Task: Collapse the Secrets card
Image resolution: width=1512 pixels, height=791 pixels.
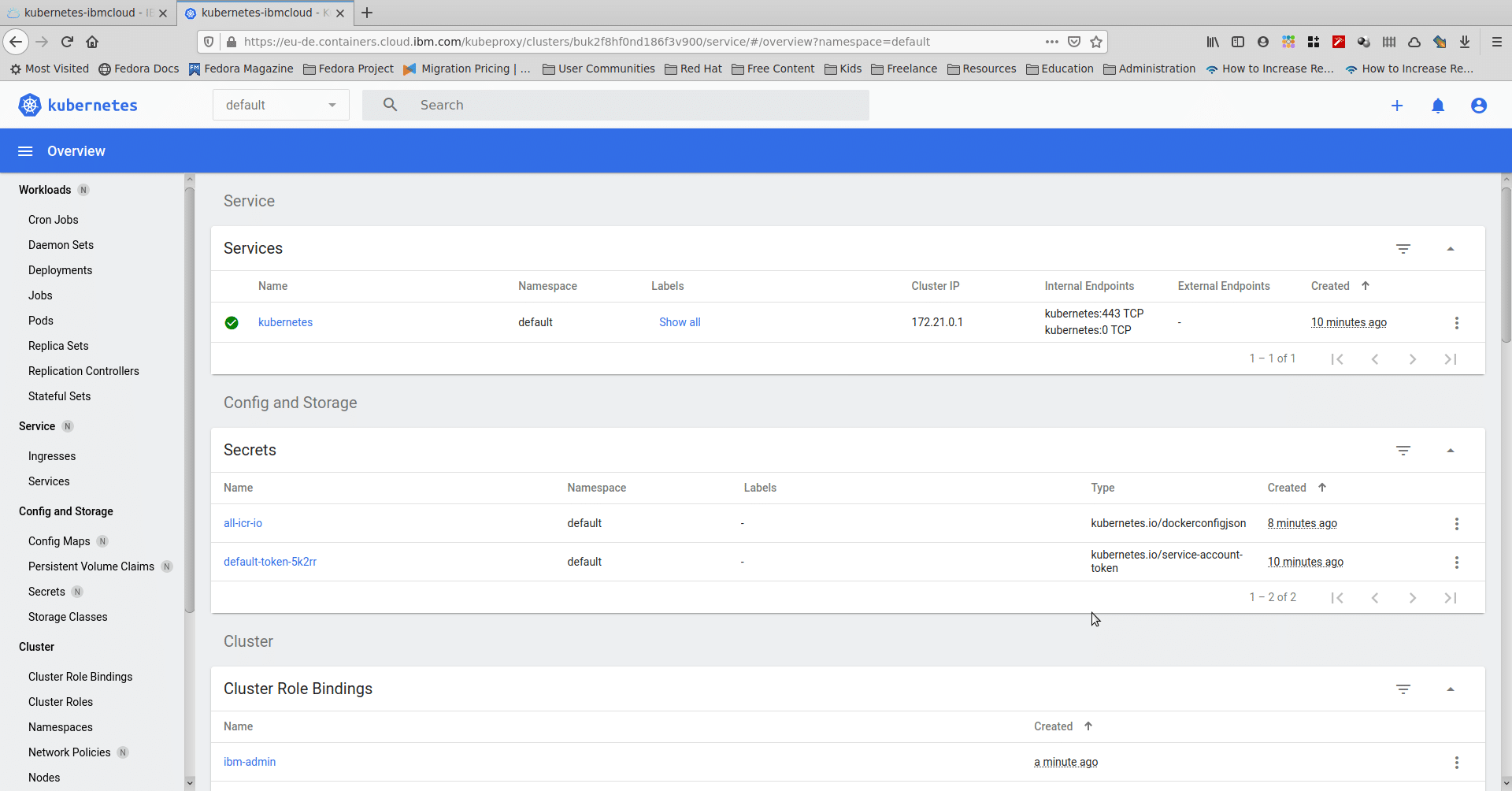Action: (1451, 451)
